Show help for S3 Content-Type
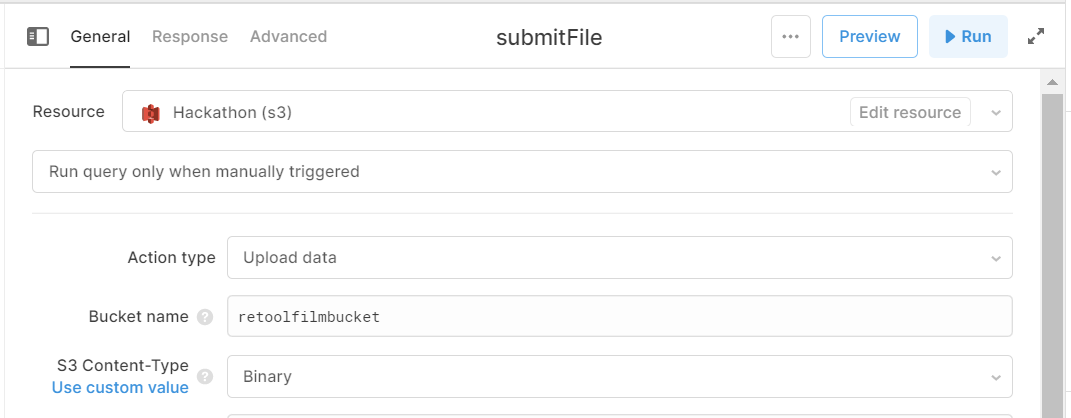Image resolution: width=1071 pixels, height=418 pixels. 205,377
